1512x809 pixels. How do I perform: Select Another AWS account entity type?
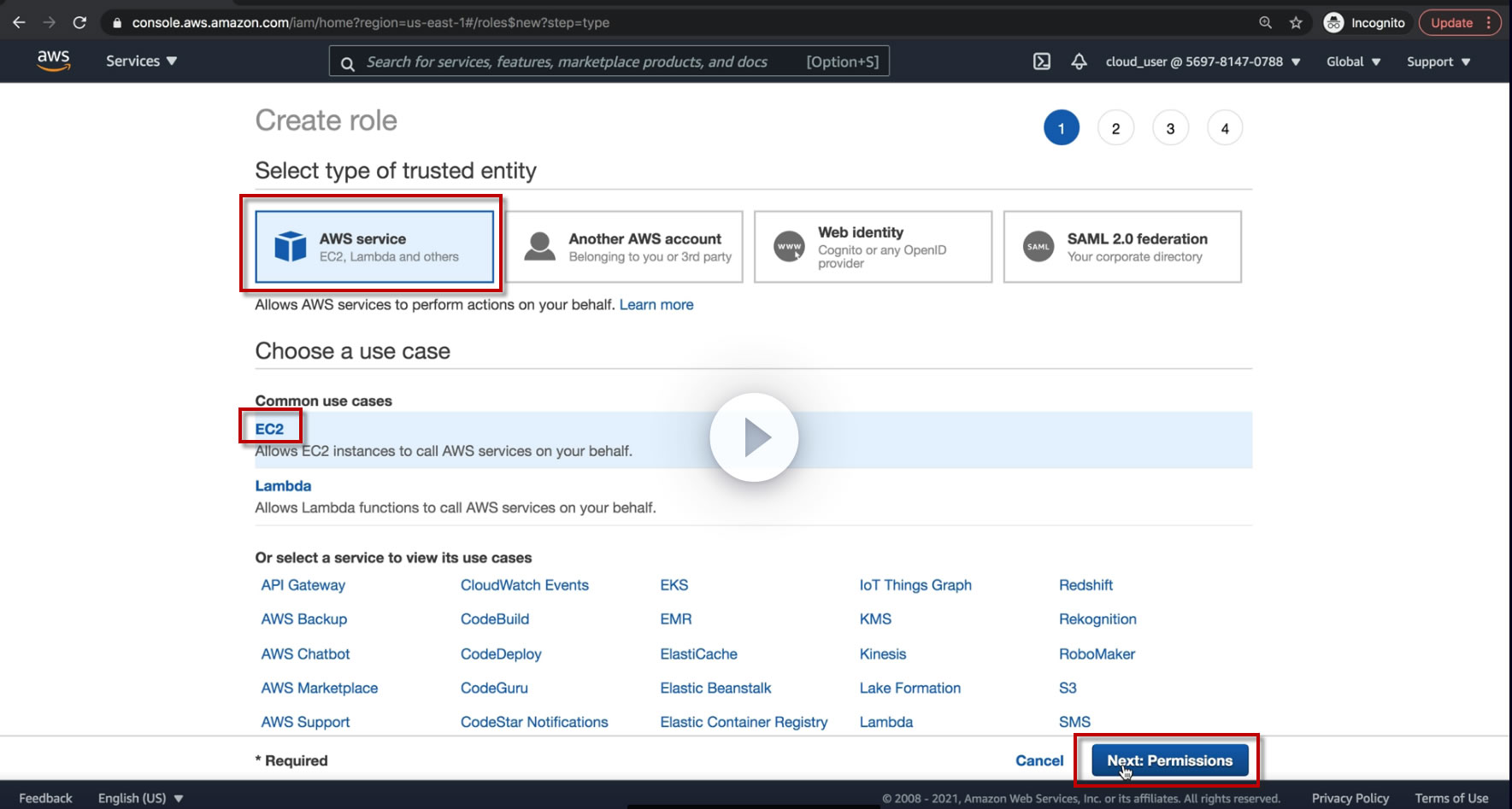click(x=624, y=247)
